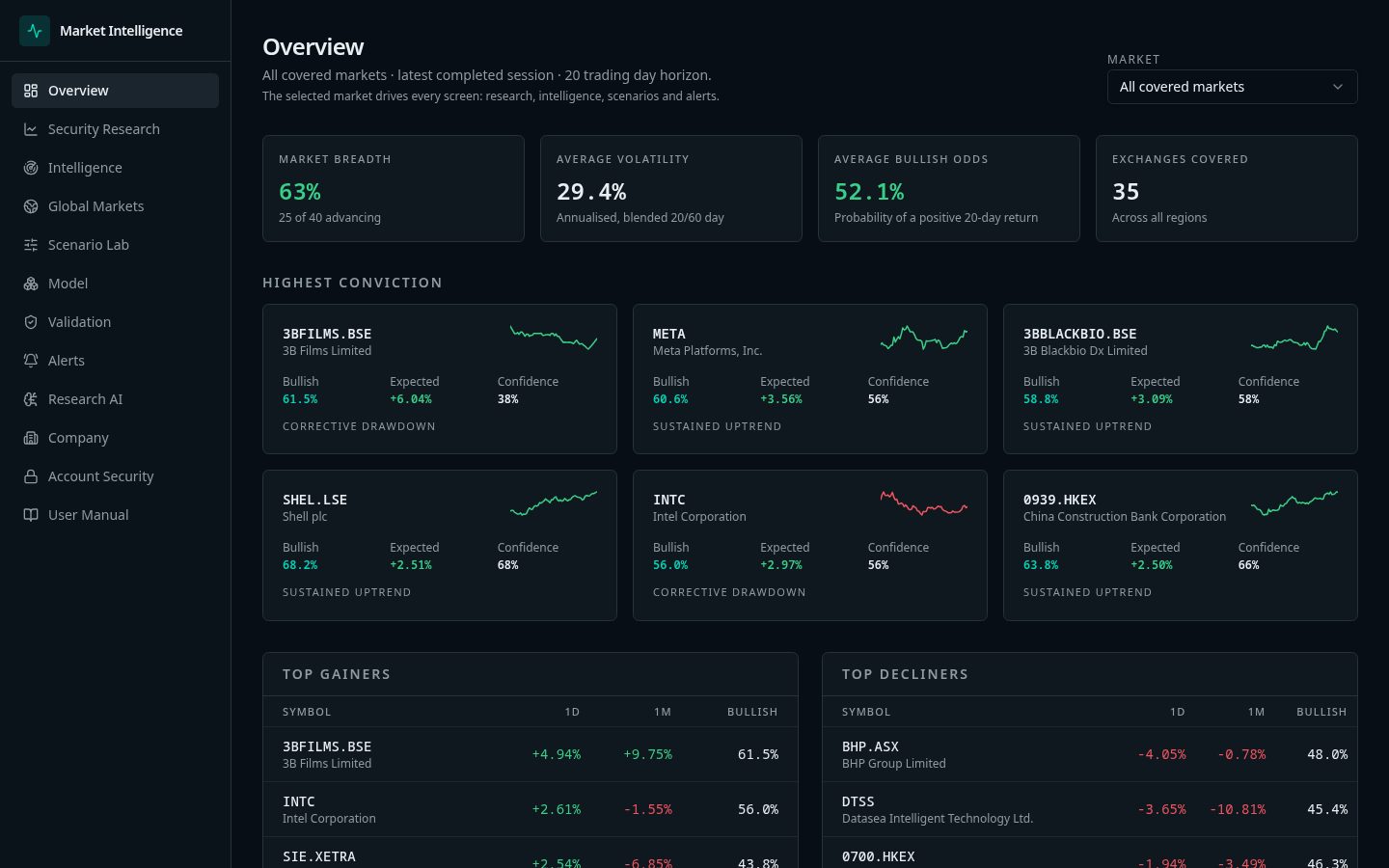Click the 66% confidence value on 0939.HKEX card
Image resolution: width=1389 pixels, height=868 pixels.
(1248, 565)
